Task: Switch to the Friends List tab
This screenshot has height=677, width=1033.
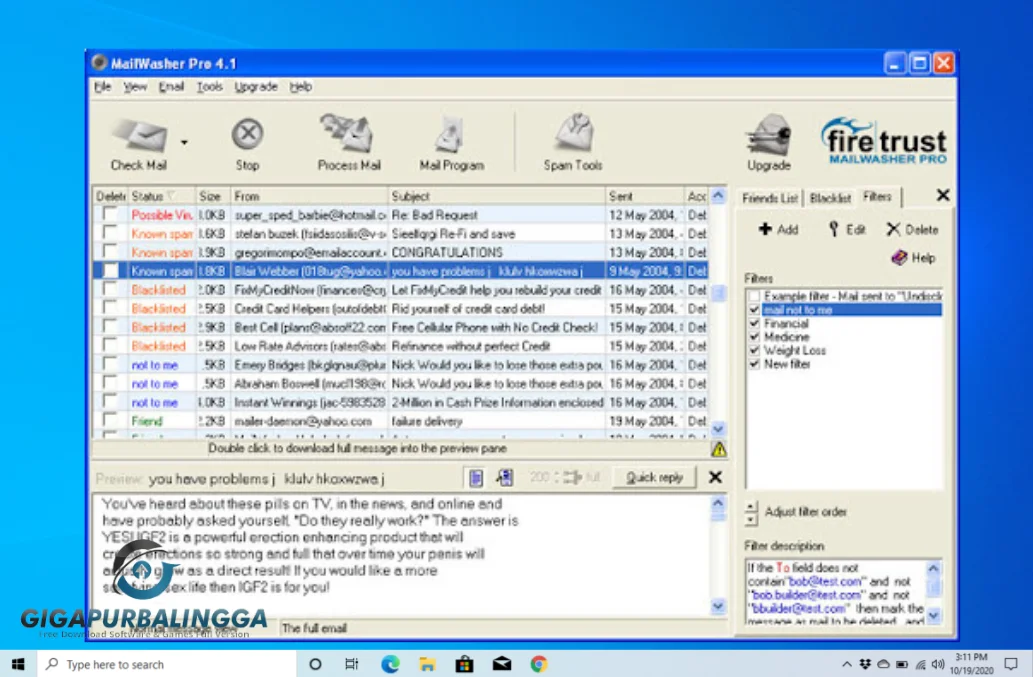Action: pos(769,198)
